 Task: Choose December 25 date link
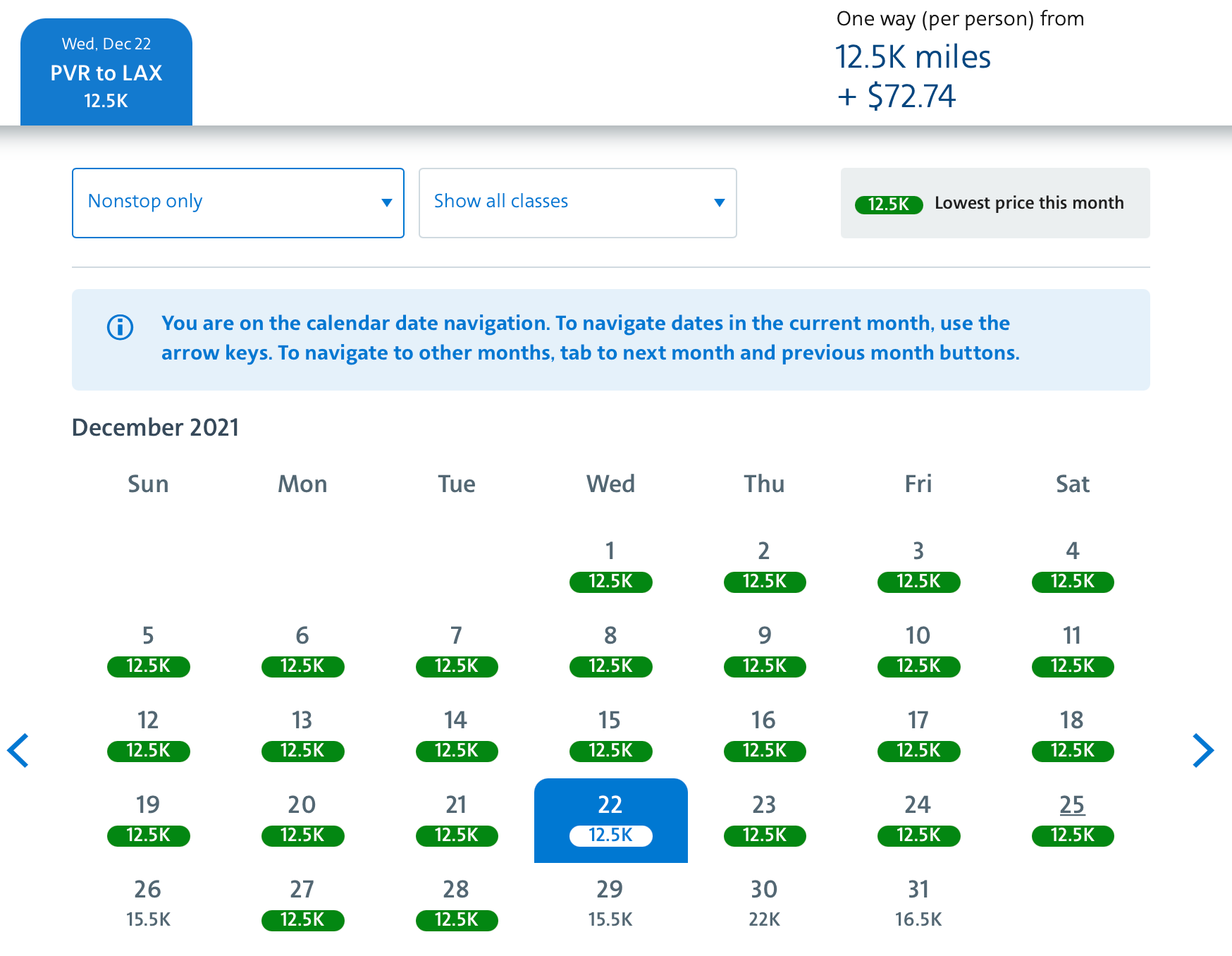1072,805
